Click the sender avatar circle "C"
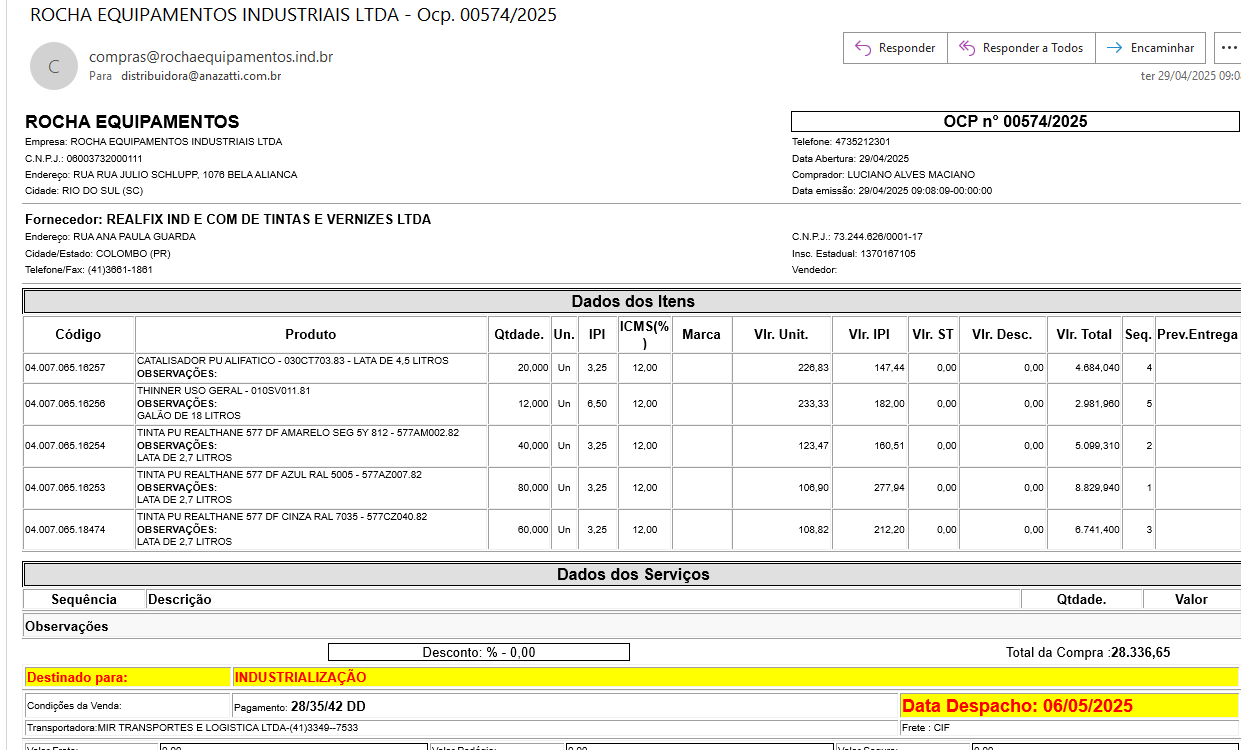The width and height of the screenshot is (1241, 750). pyautogui.click(x=54, y=67)
